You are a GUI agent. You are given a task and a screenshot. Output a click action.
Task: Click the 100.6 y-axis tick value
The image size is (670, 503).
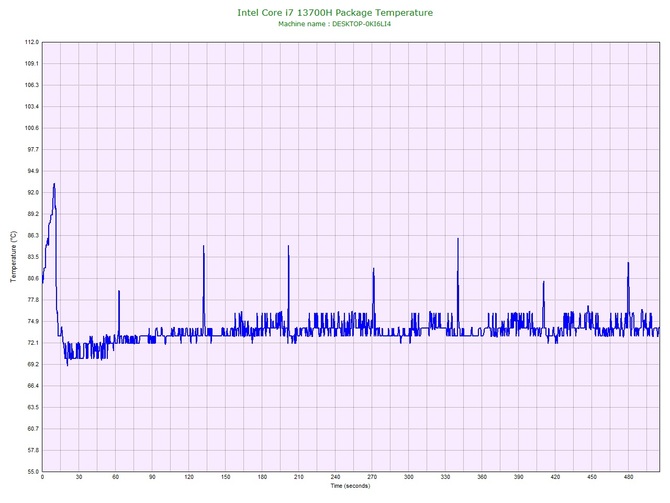click(32, 128)
